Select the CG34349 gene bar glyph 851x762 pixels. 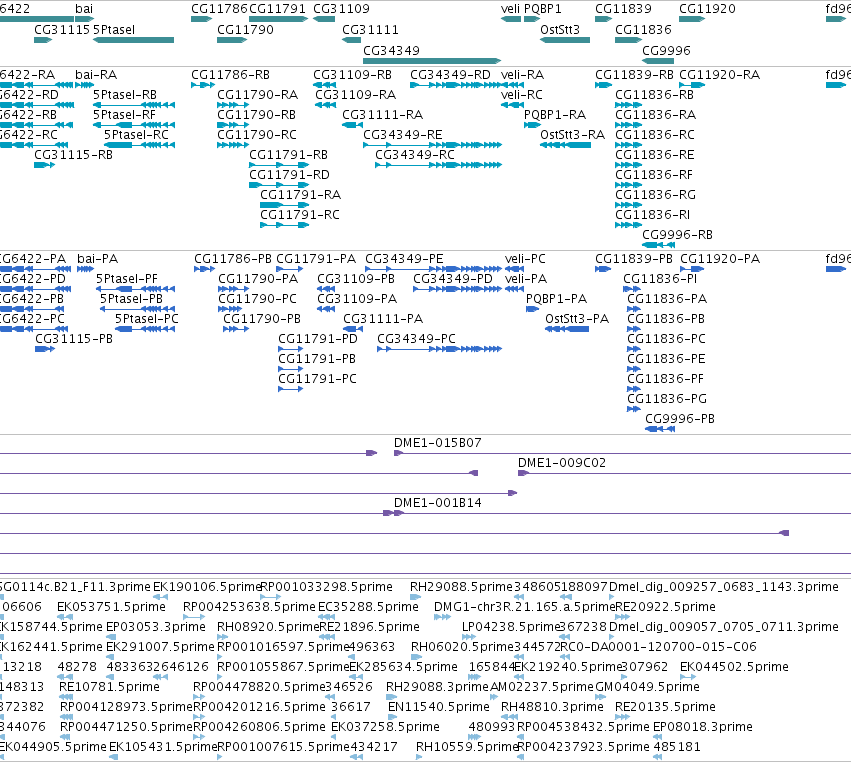[432, 61]
